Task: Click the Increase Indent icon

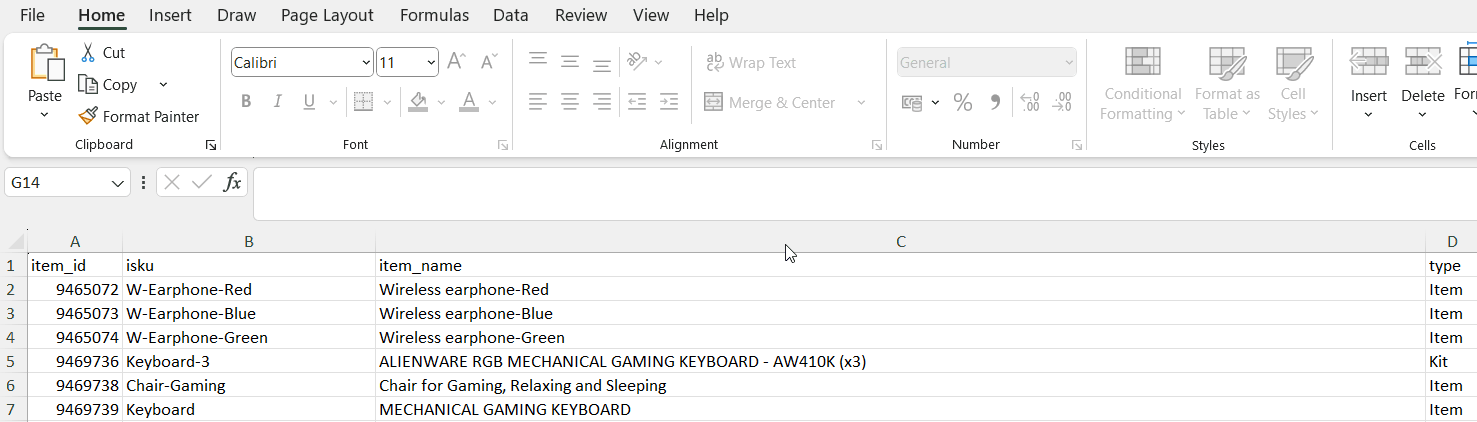Action: [669, 102]
